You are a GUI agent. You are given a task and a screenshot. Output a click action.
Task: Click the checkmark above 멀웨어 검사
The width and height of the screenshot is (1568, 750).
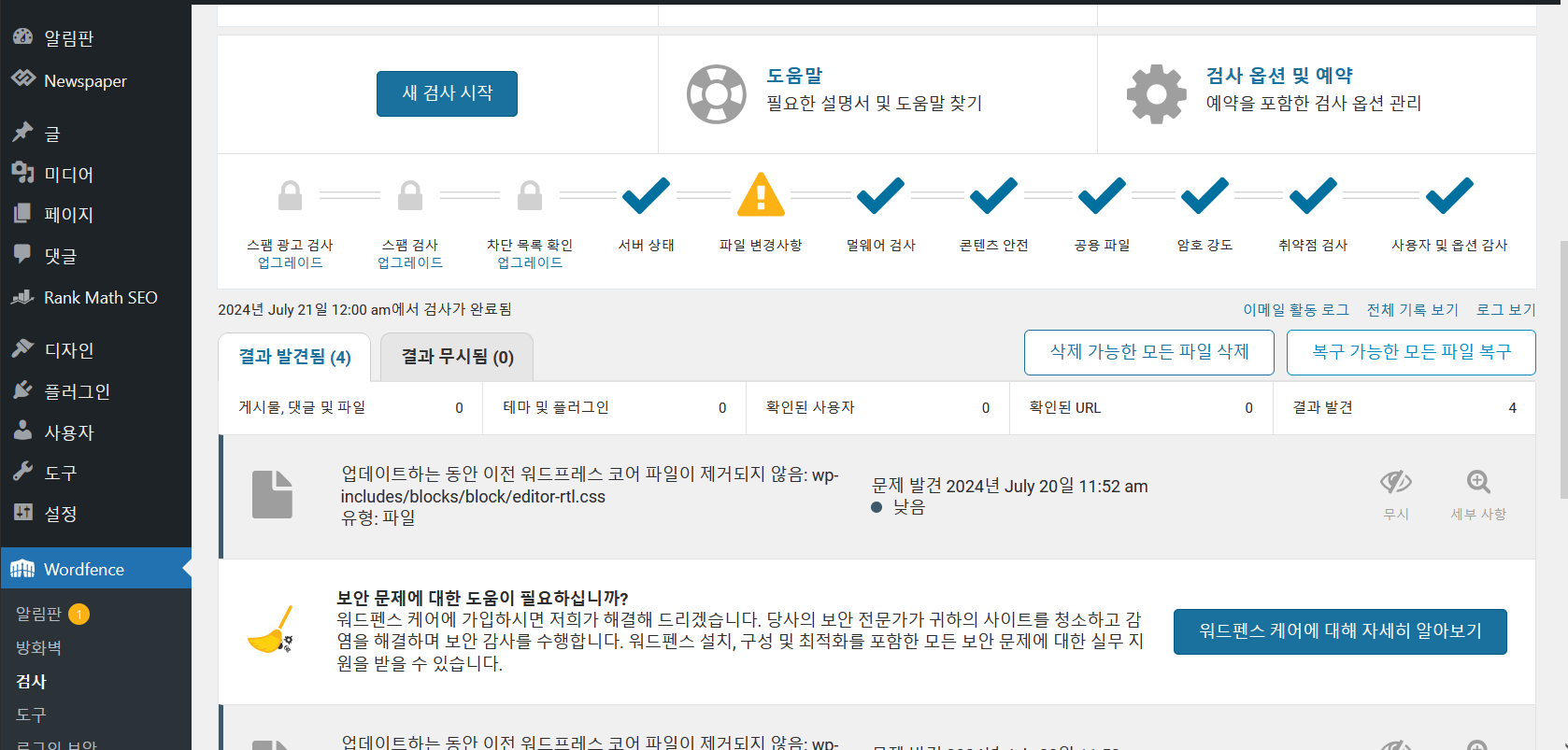pos(881,195)
